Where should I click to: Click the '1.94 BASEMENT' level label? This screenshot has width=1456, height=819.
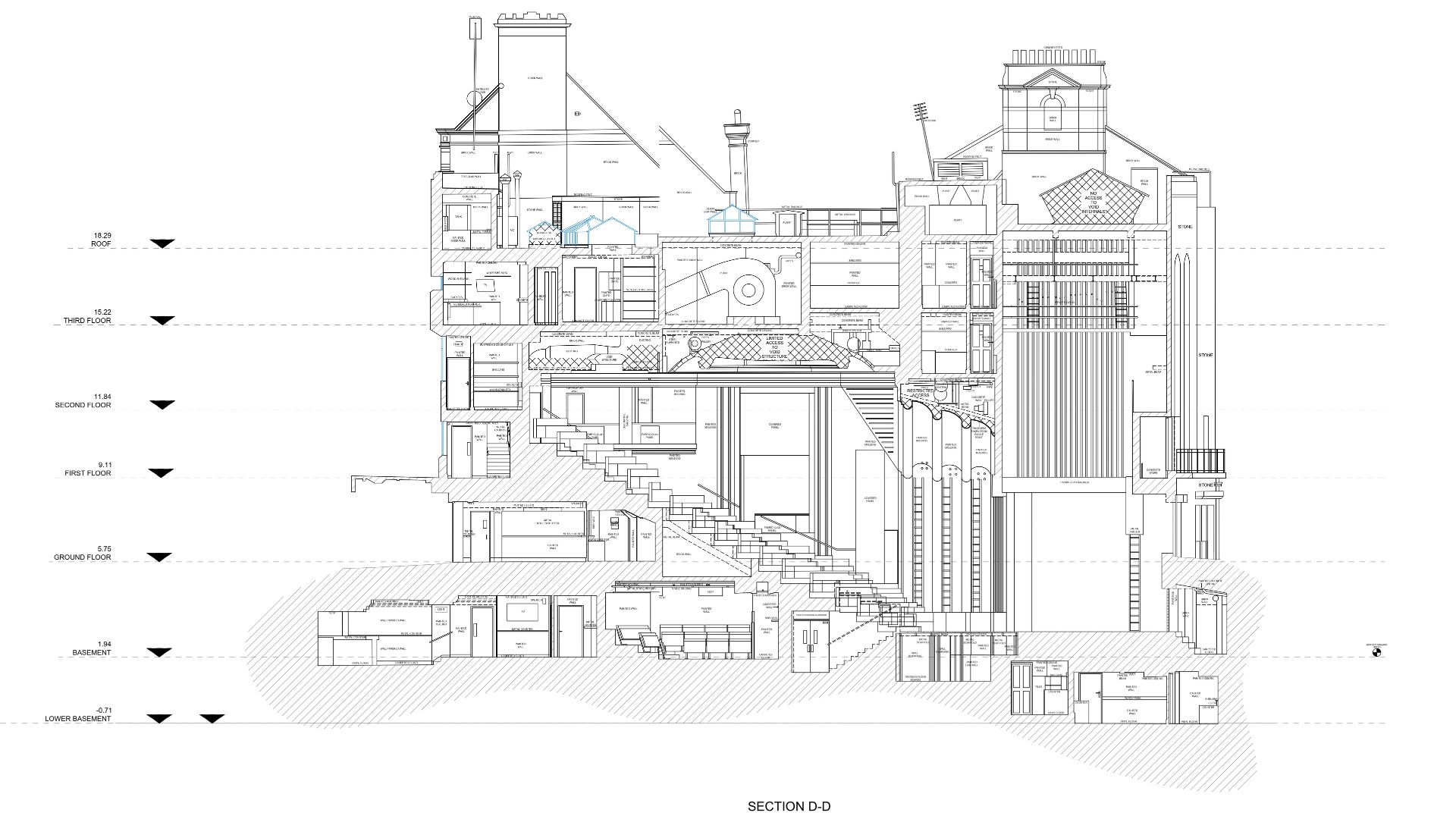(x=93, y=648)
